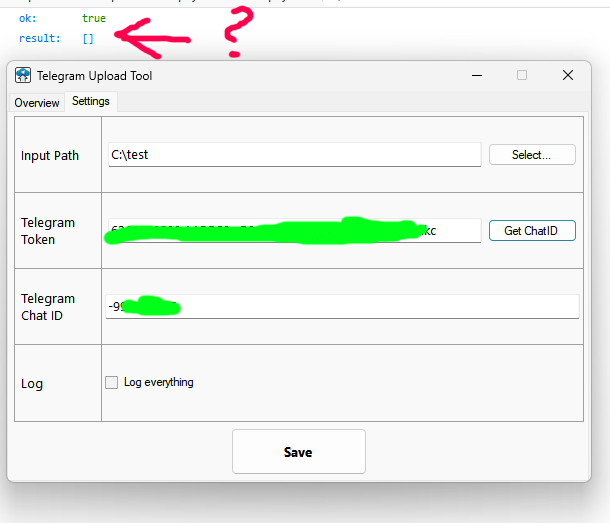The height and width of the screenshot is (523, 610).
Task: Close the Telegram Upload Tool window
Action: [x=567, y=75]
